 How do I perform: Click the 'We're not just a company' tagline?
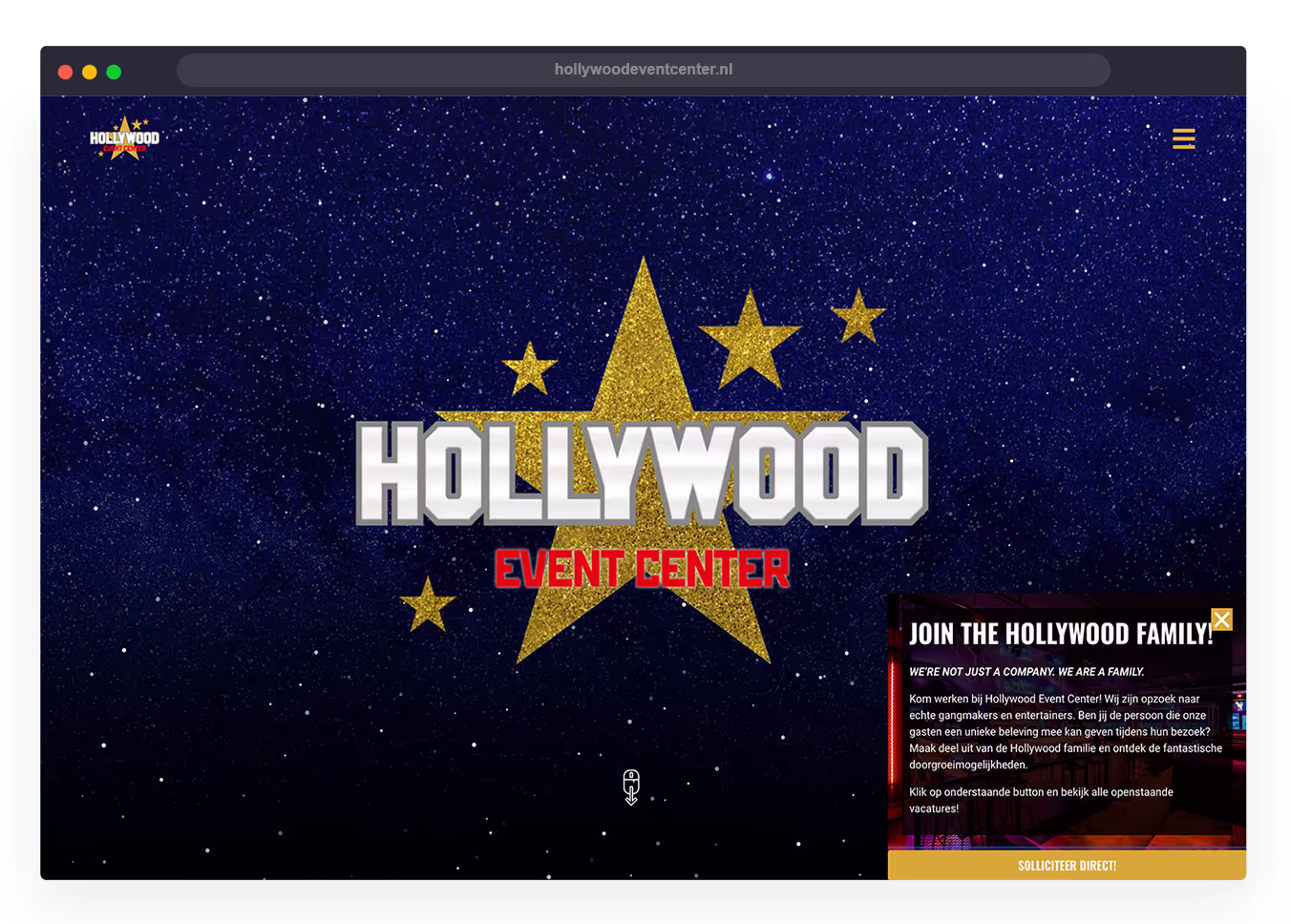pyautogui.click(x=1026, y=672)
